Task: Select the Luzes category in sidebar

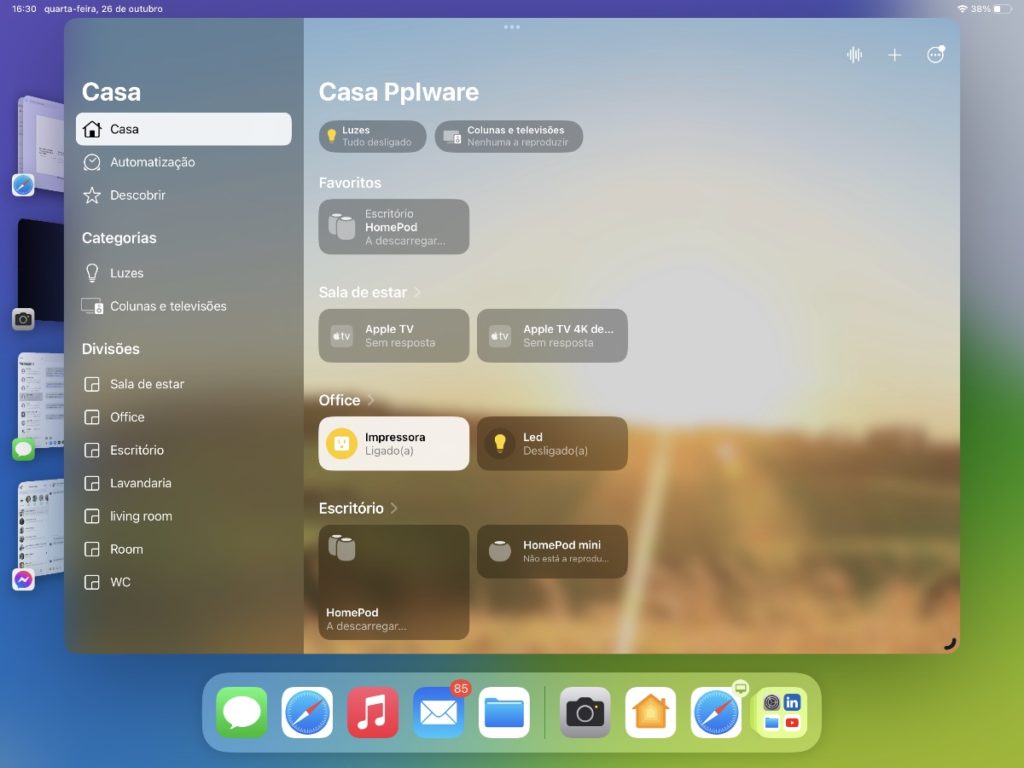Action: coord(184,273)
